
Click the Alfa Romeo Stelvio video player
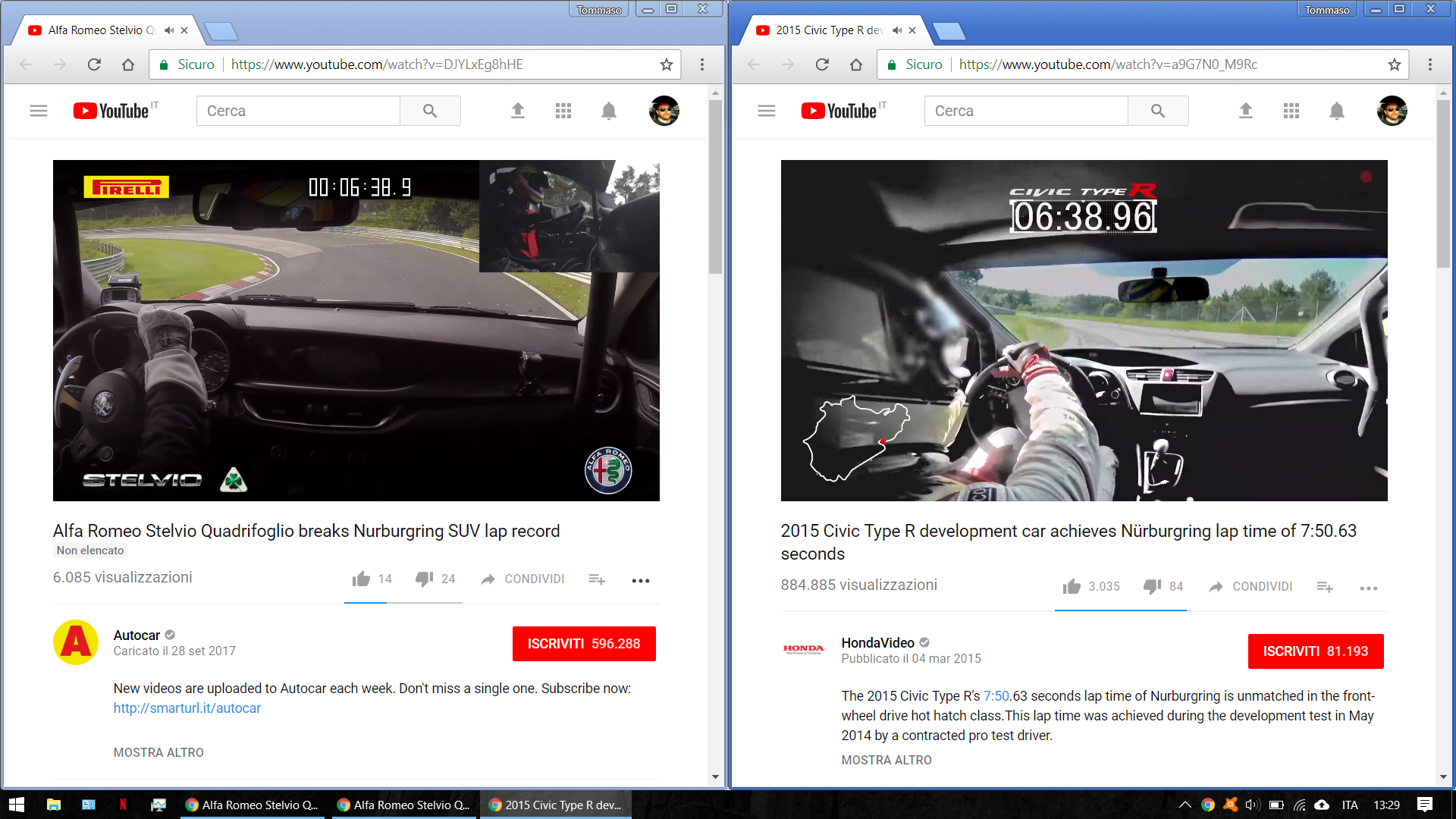click(356, 331)
